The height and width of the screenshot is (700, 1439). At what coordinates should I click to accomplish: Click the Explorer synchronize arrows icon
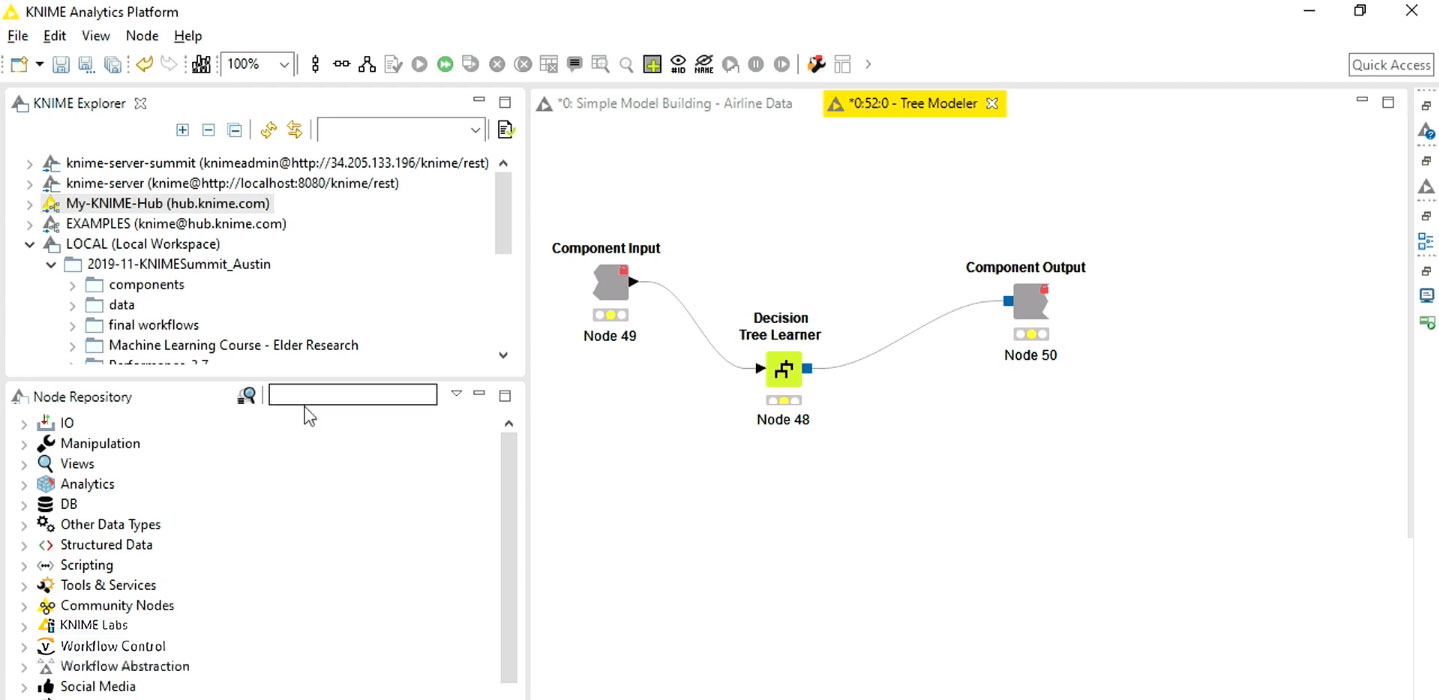pyautogui.click(x=294, y=130)
